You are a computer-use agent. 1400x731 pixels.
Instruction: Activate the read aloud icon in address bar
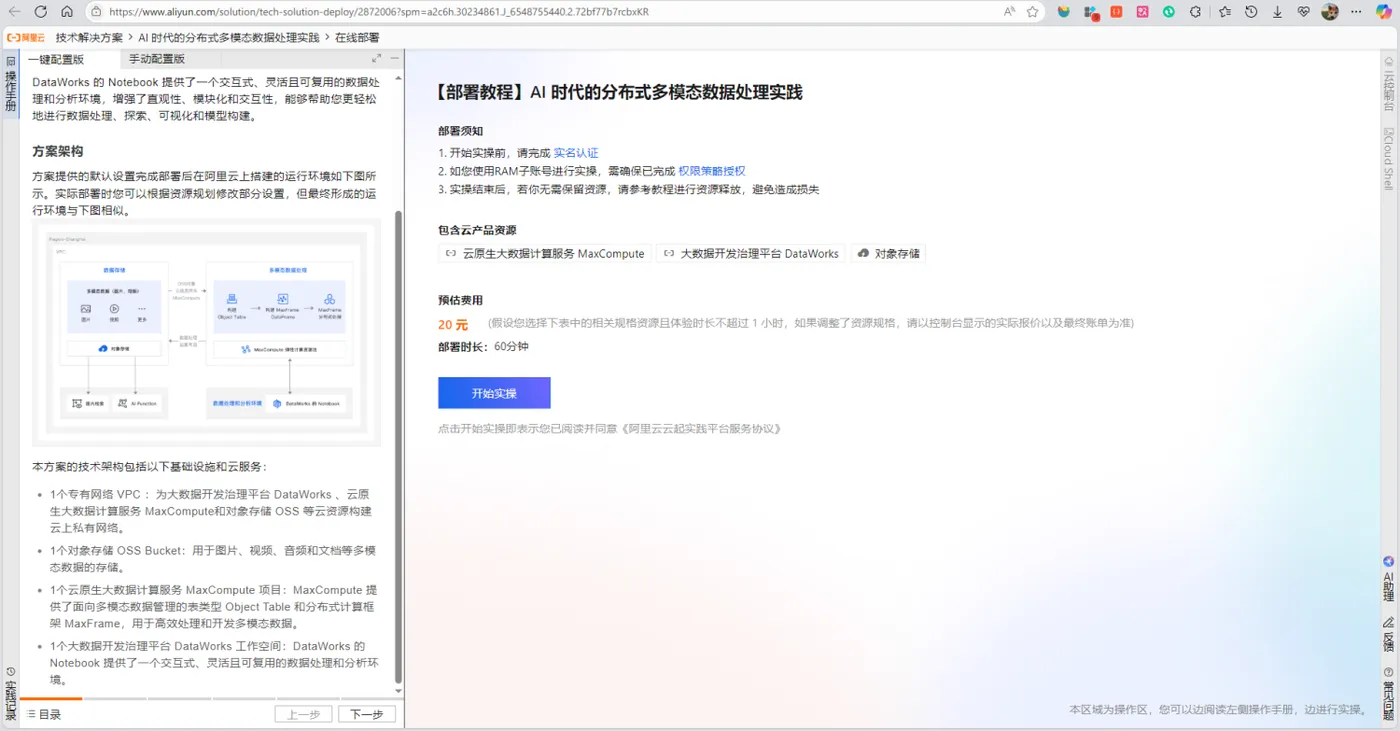1009,12
